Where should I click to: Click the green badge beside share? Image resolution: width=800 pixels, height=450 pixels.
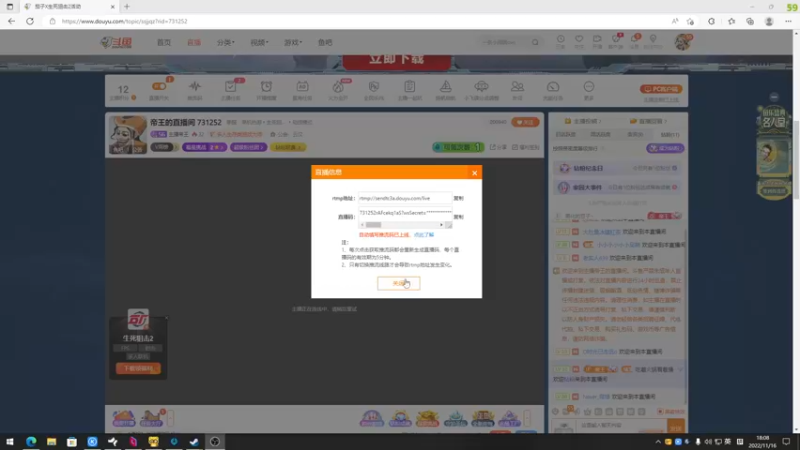(x=458, y=147)
